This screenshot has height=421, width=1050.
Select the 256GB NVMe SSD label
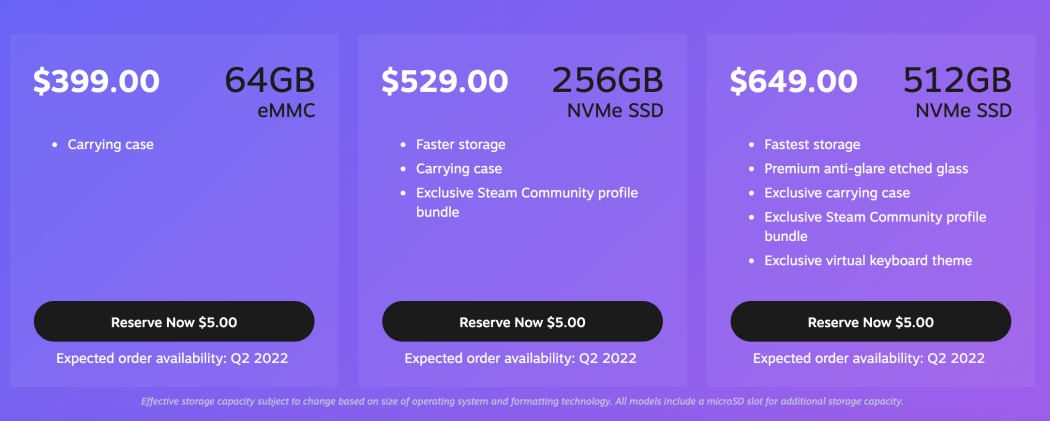607,91
